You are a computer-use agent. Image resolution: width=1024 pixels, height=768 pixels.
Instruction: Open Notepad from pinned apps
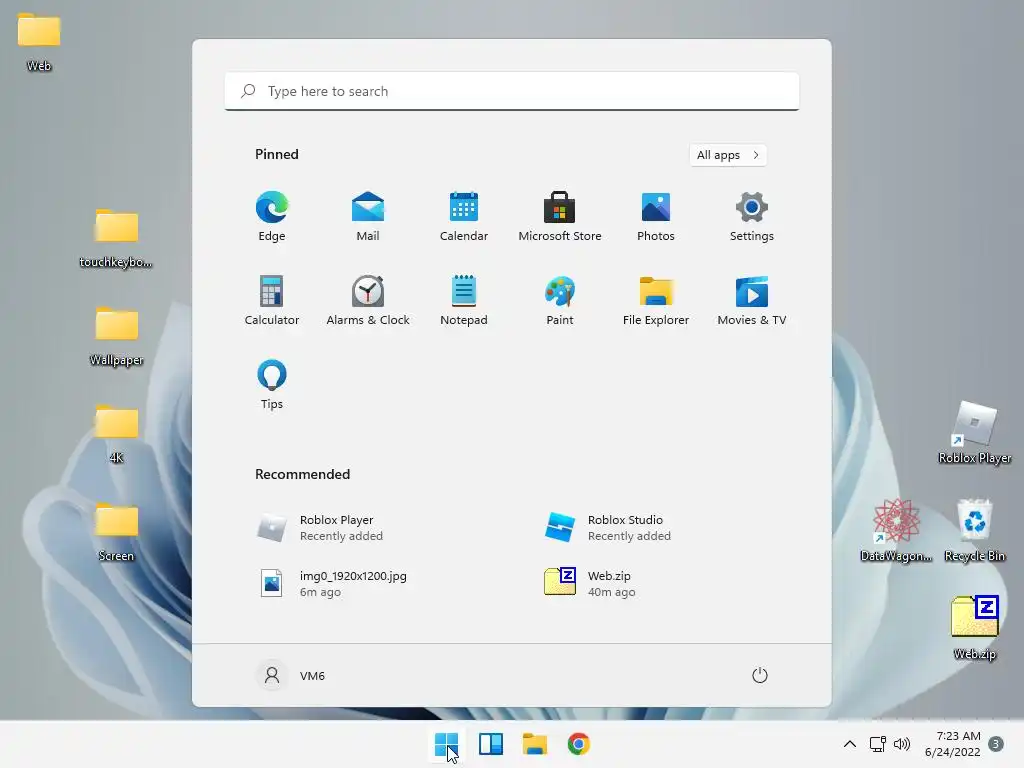click(x=464, y=300)
